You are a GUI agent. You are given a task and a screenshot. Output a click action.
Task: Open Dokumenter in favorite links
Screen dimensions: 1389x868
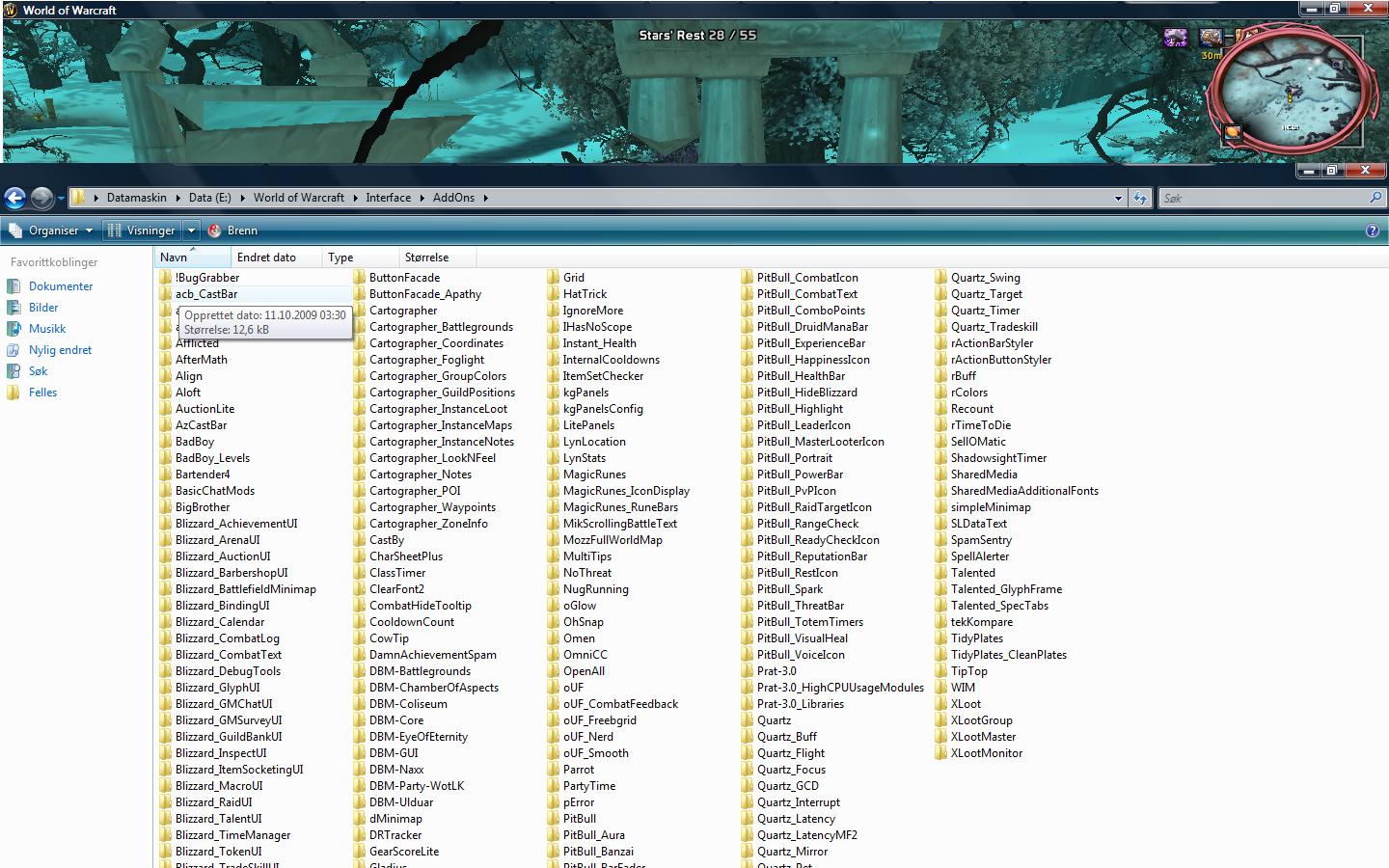click(x=61, y=286)
